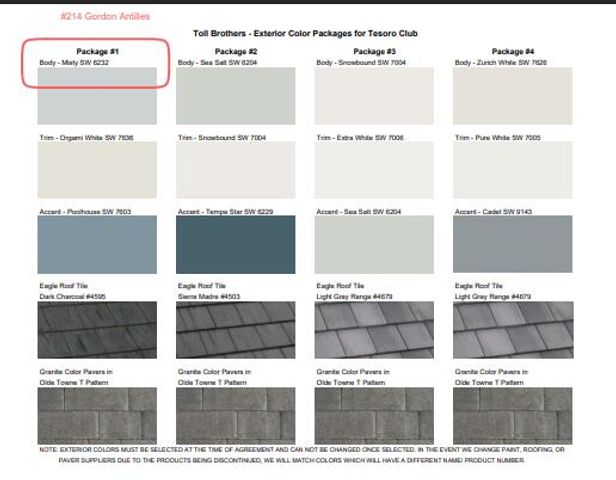
Task: Click the Package #3 Sea Salt accent swatch
Action: pos(374,245)
